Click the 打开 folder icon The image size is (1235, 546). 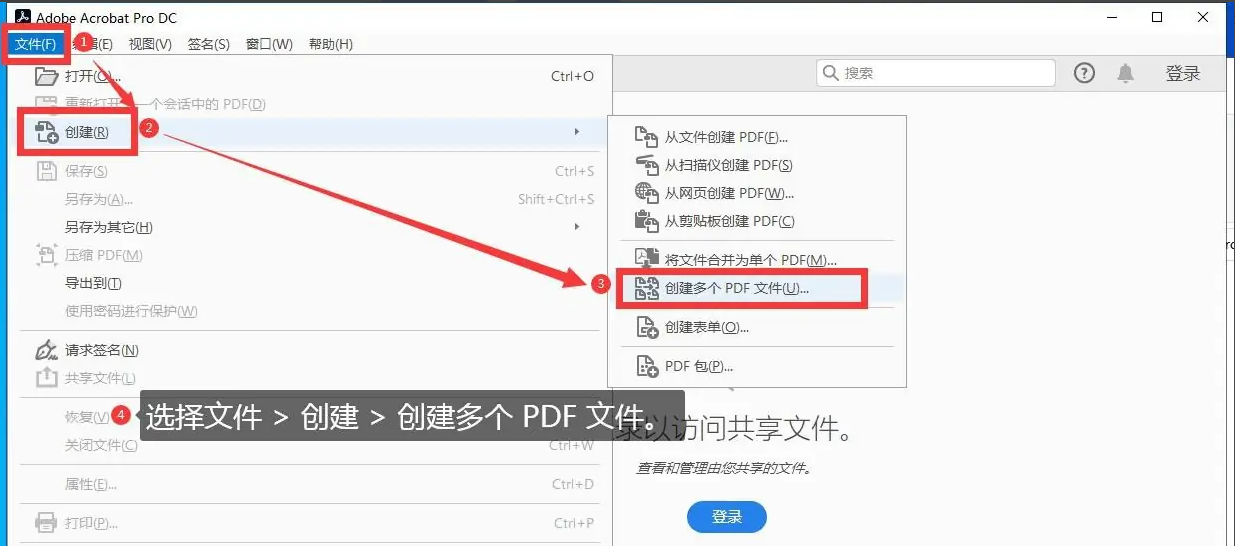tap(47, 76)
